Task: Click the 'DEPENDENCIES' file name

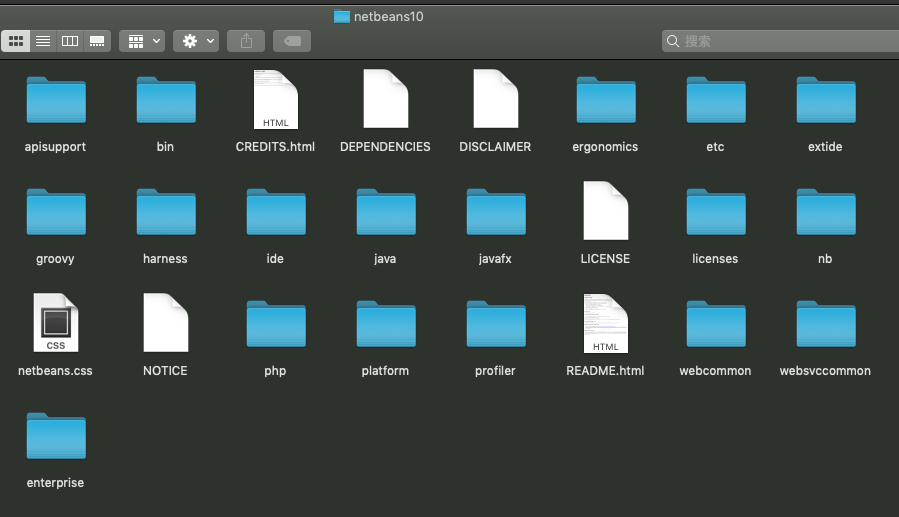Action: click(x=385, y=147)
